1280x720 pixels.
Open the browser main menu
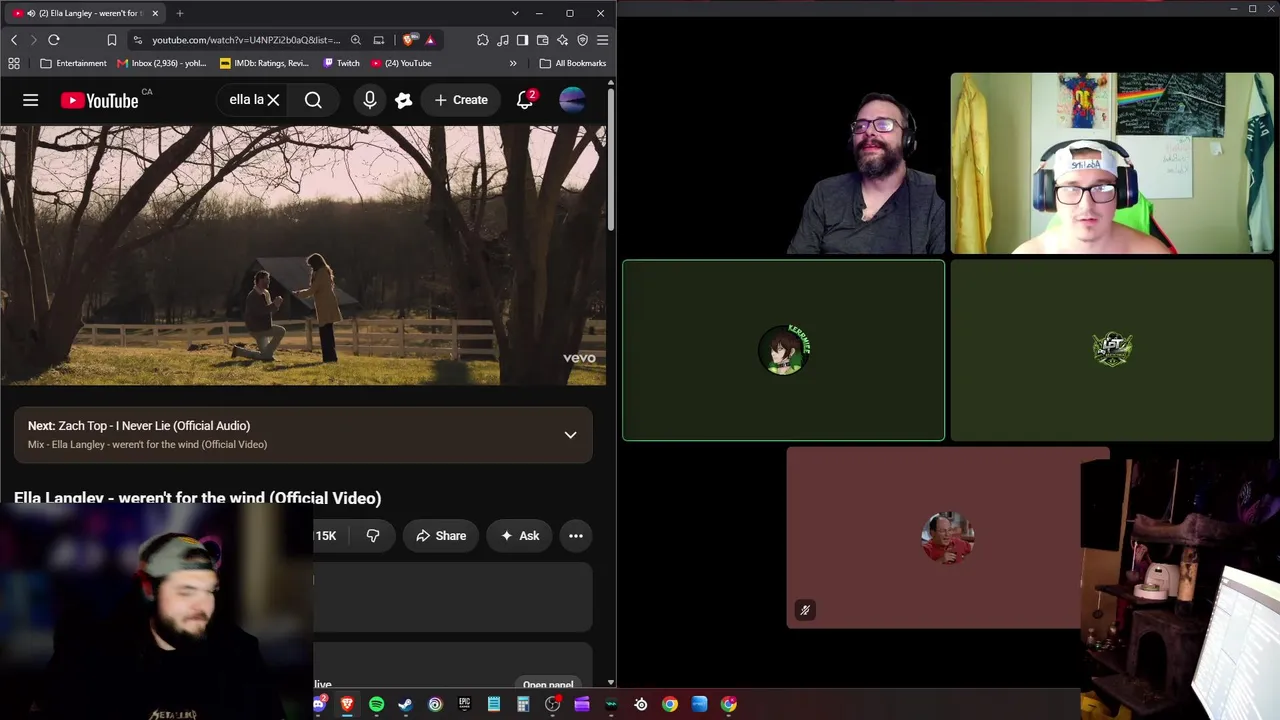[602, 40]
